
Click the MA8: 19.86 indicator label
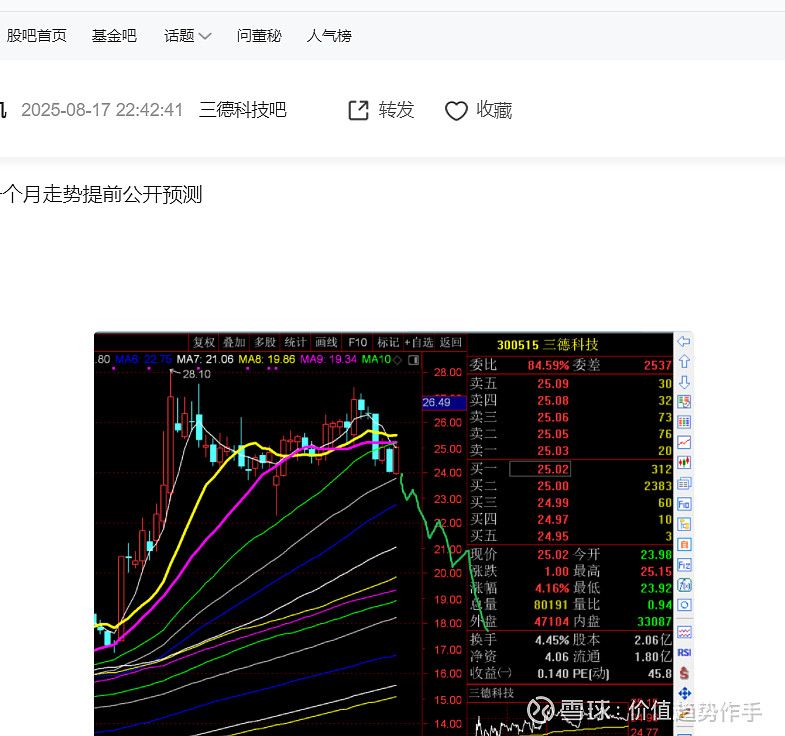(267, 359)
